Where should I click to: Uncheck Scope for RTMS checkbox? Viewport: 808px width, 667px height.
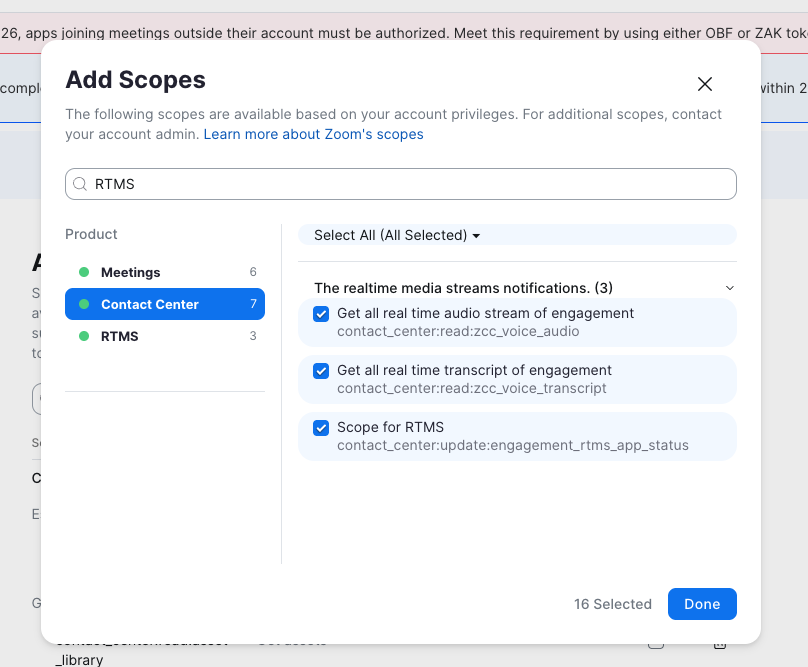tap(321, 428)
